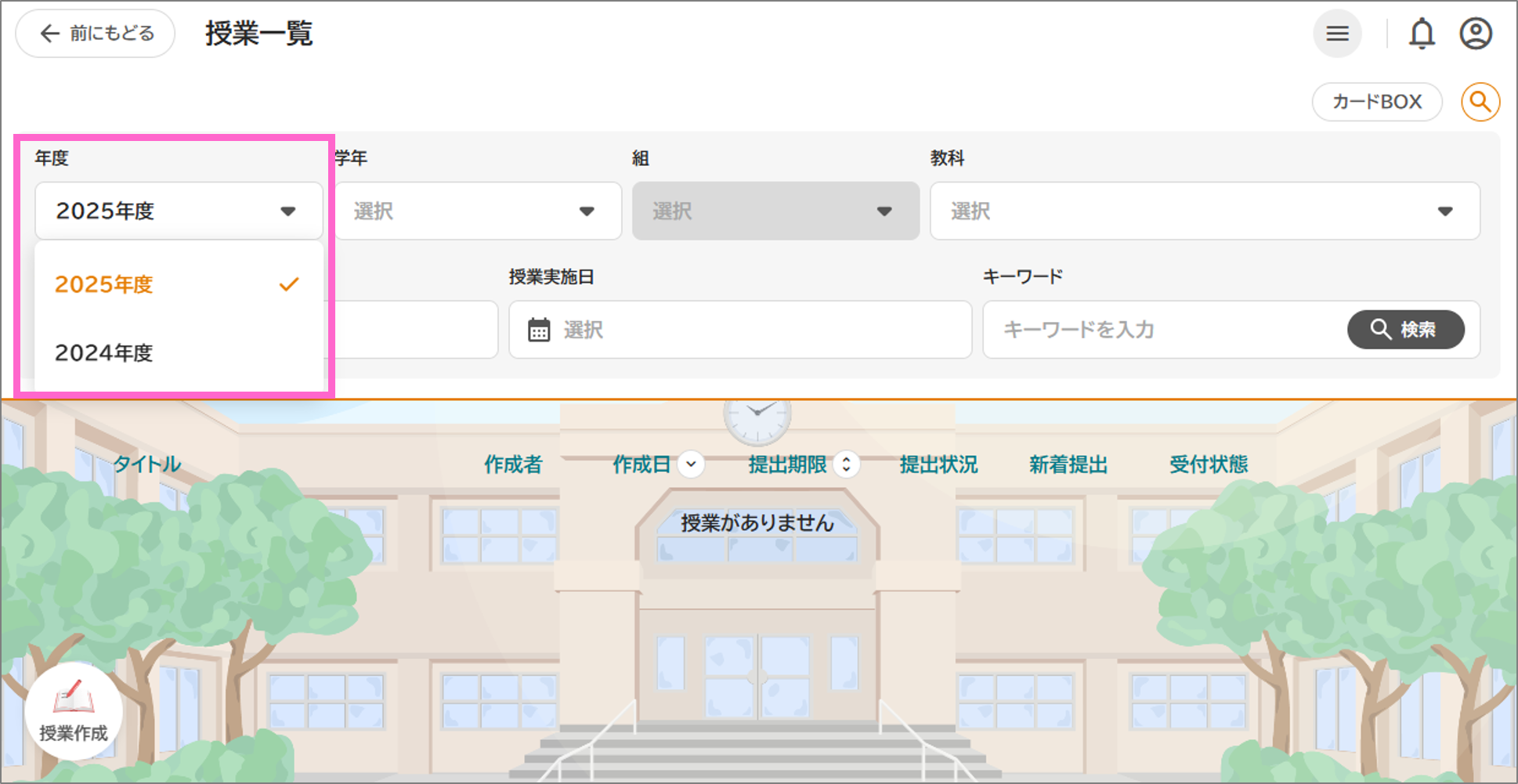
Task: Toggle 作成日 sort chevron icon
Action: (x=691, y=464)
